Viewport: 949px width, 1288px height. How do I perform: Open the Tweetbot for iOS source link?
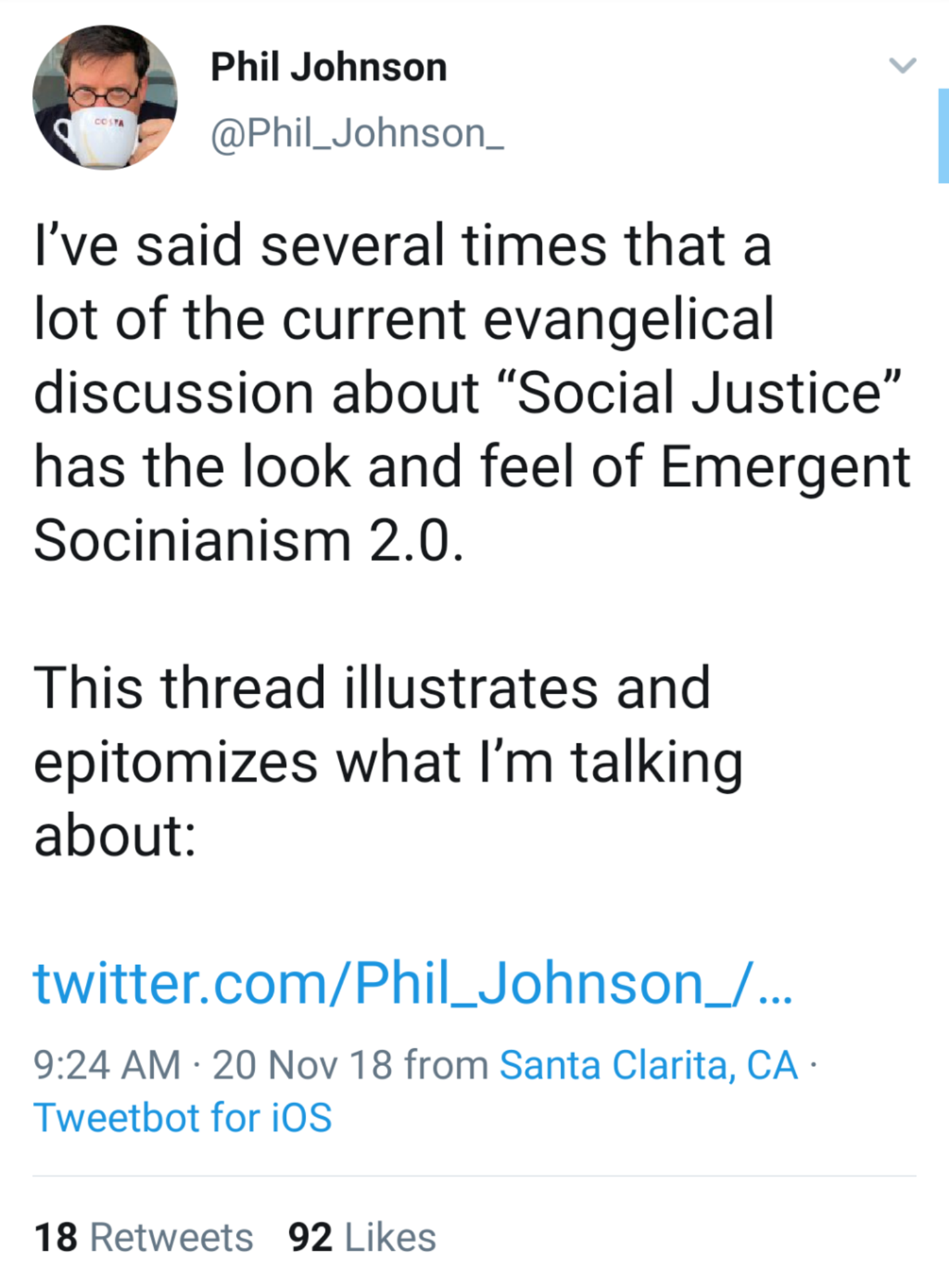(182, 1118)
